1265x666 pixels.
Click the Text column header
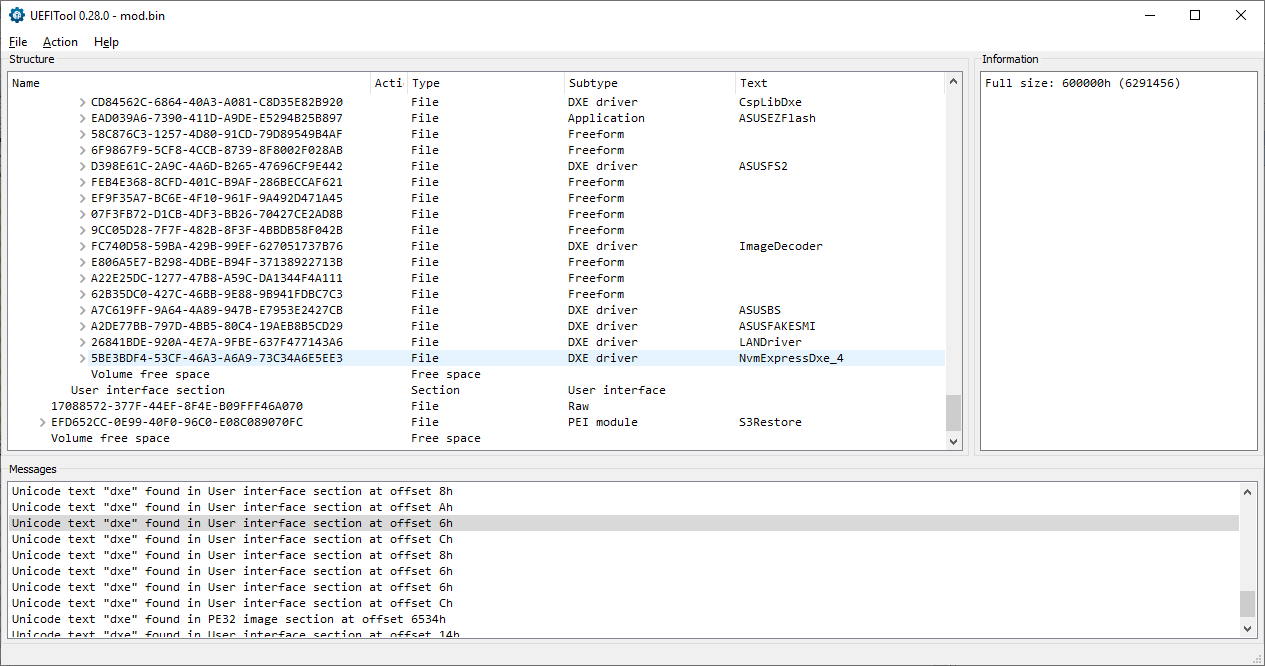point(838,83)
